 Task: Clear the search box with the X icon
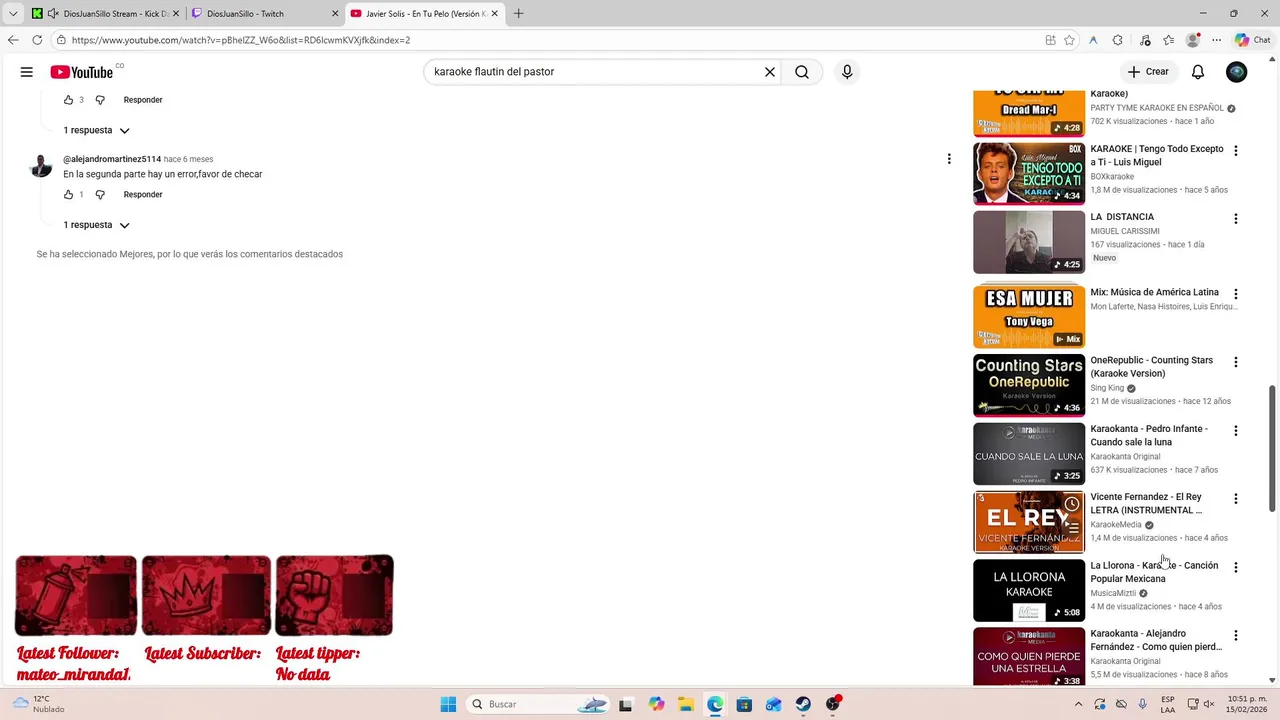pyautogui.click(x=770, y=72)
